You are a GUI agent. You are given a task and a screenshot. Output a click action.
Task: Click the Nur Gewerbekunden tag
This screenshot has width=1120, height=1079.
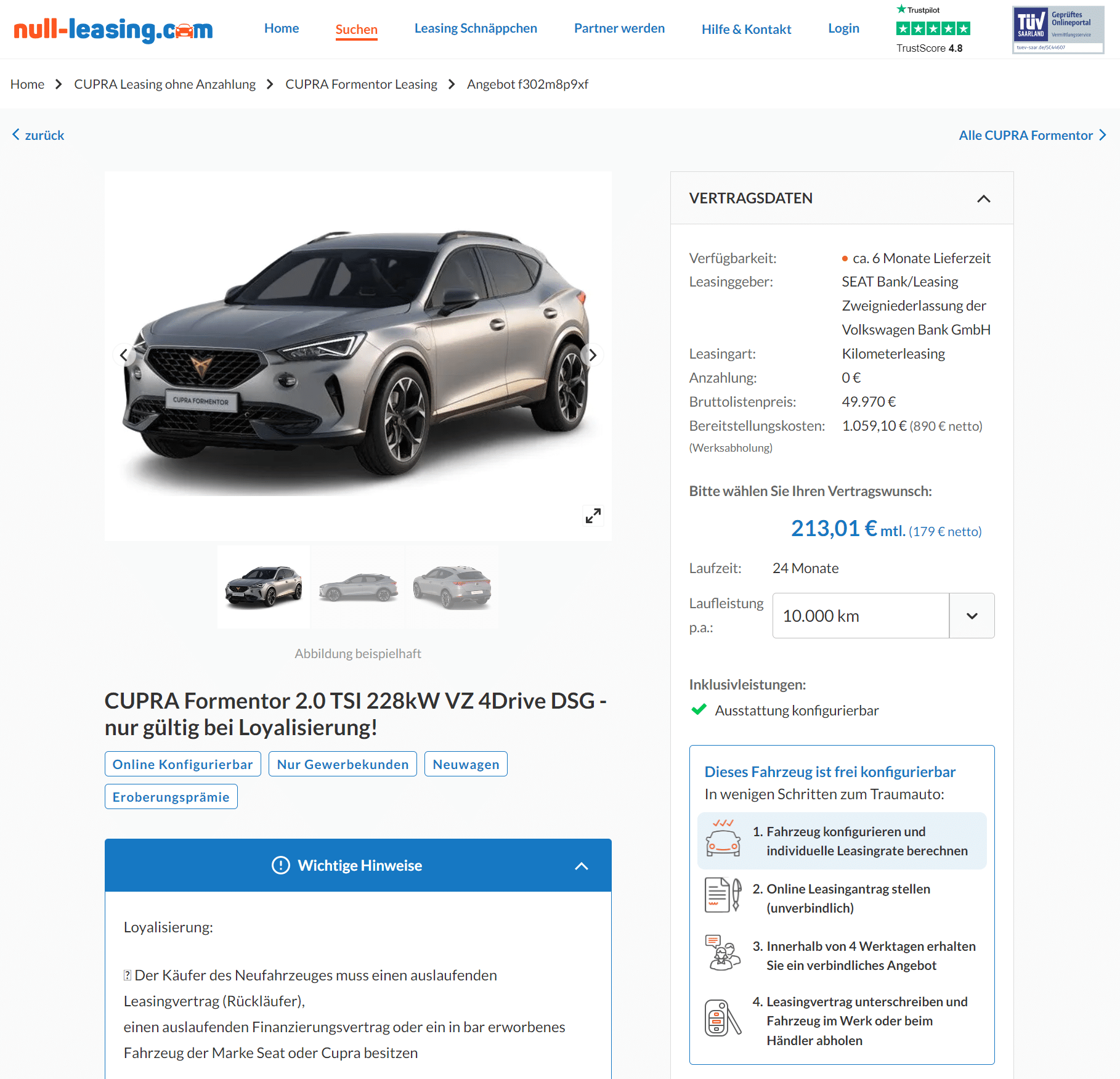coord(343,764)
